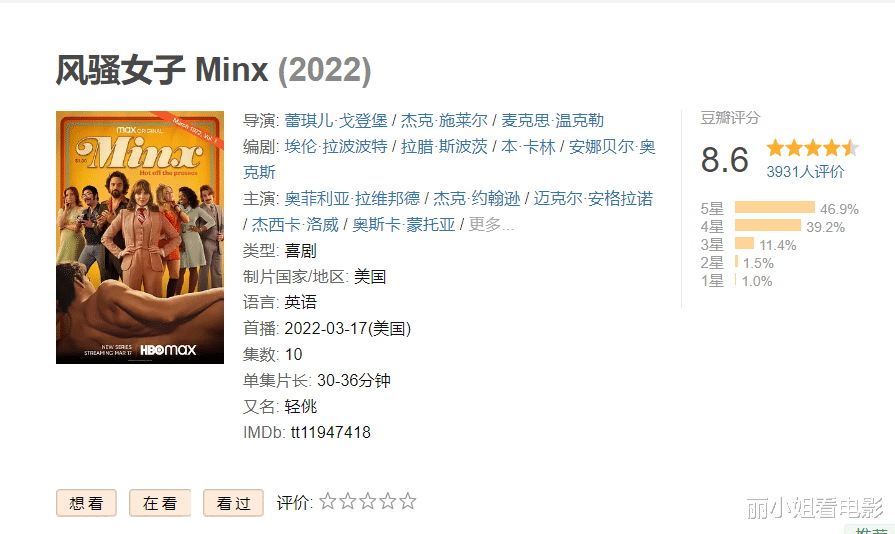This screenshot has width=895, height=534.
Task: Open actor 奥菲利亚·拉维邦德 link
Action: point(352,199)
